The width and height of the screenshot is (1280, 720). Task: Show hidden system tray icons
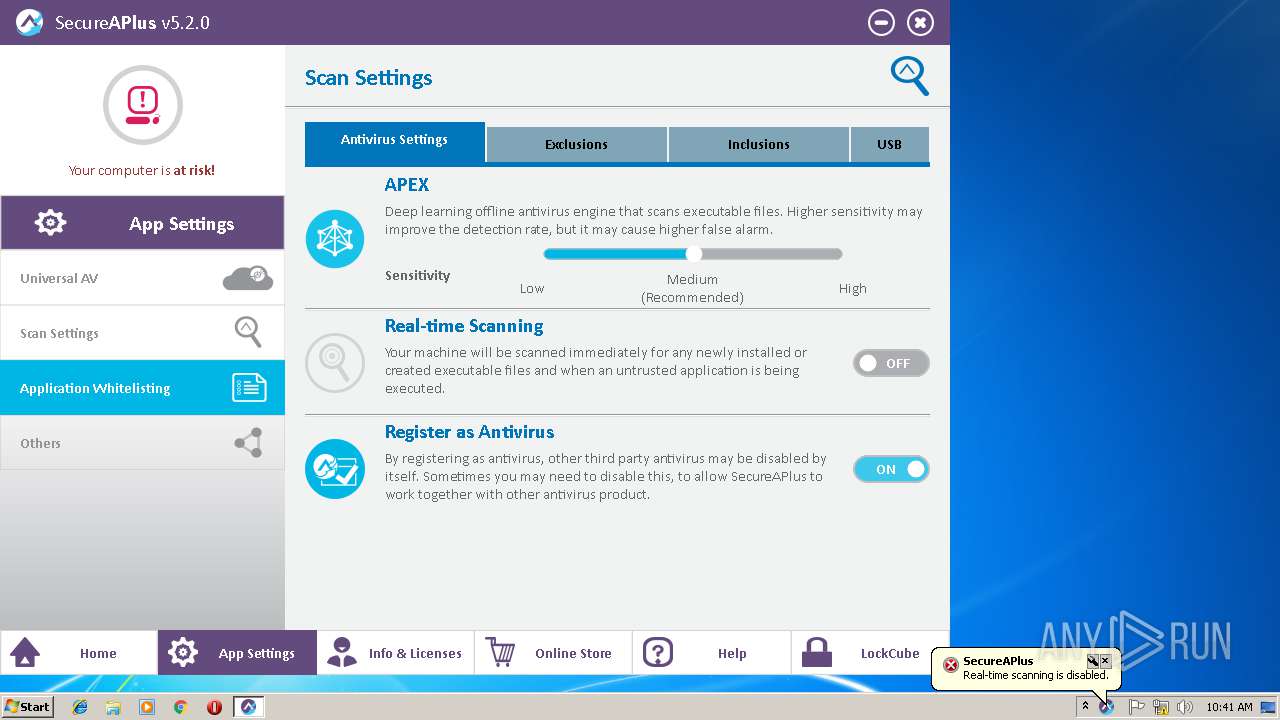pyautogui.click(x=1085, y=707)
